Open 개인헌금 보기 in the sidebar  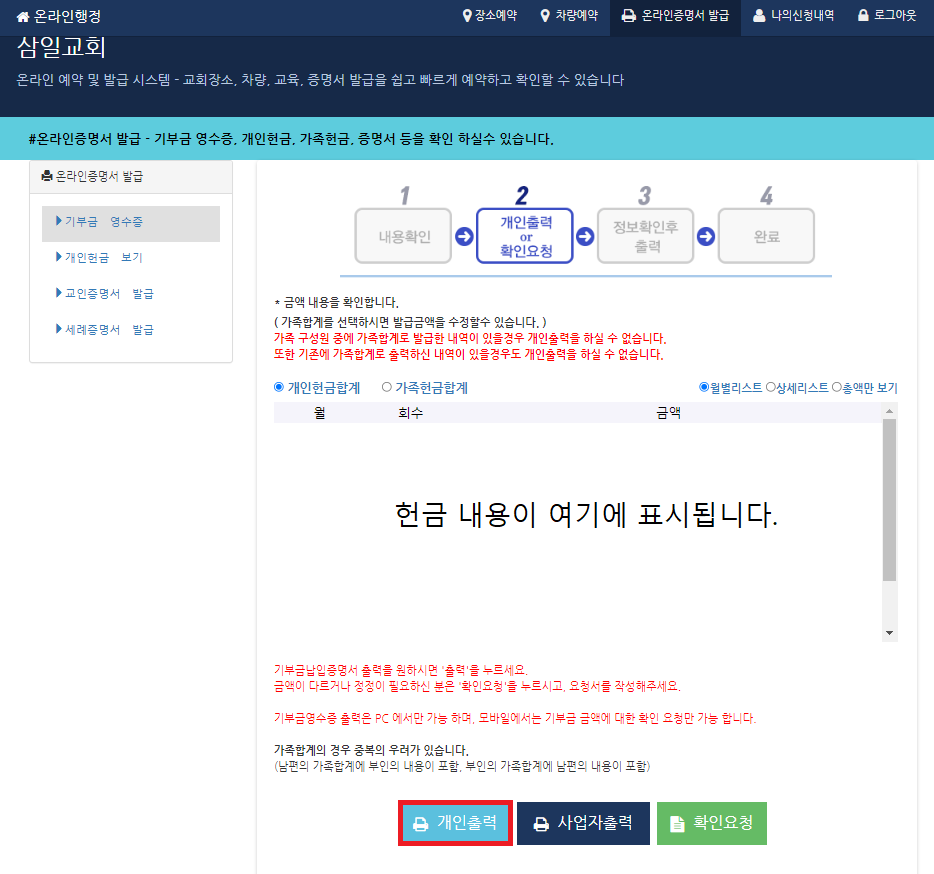pos(103,257)
